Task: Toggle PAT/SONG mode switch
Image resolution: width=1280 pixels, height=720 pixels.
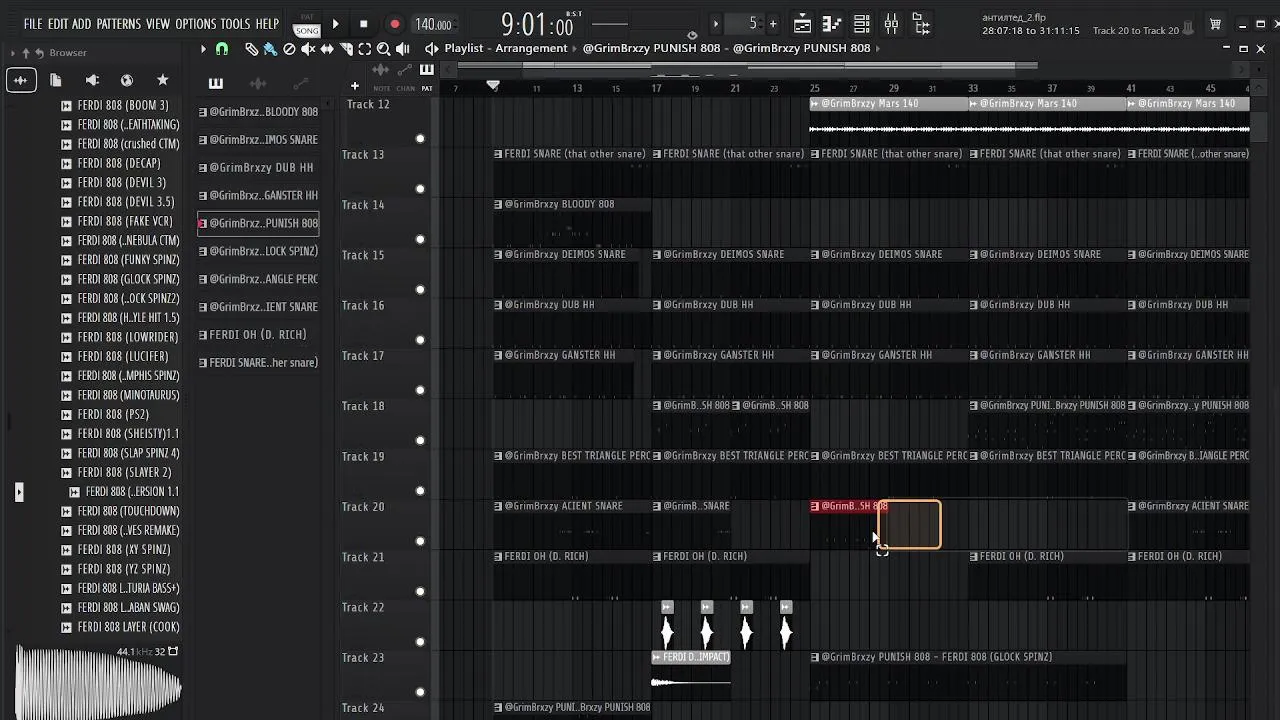Action: pyautogui.click(x=307, y=24)
